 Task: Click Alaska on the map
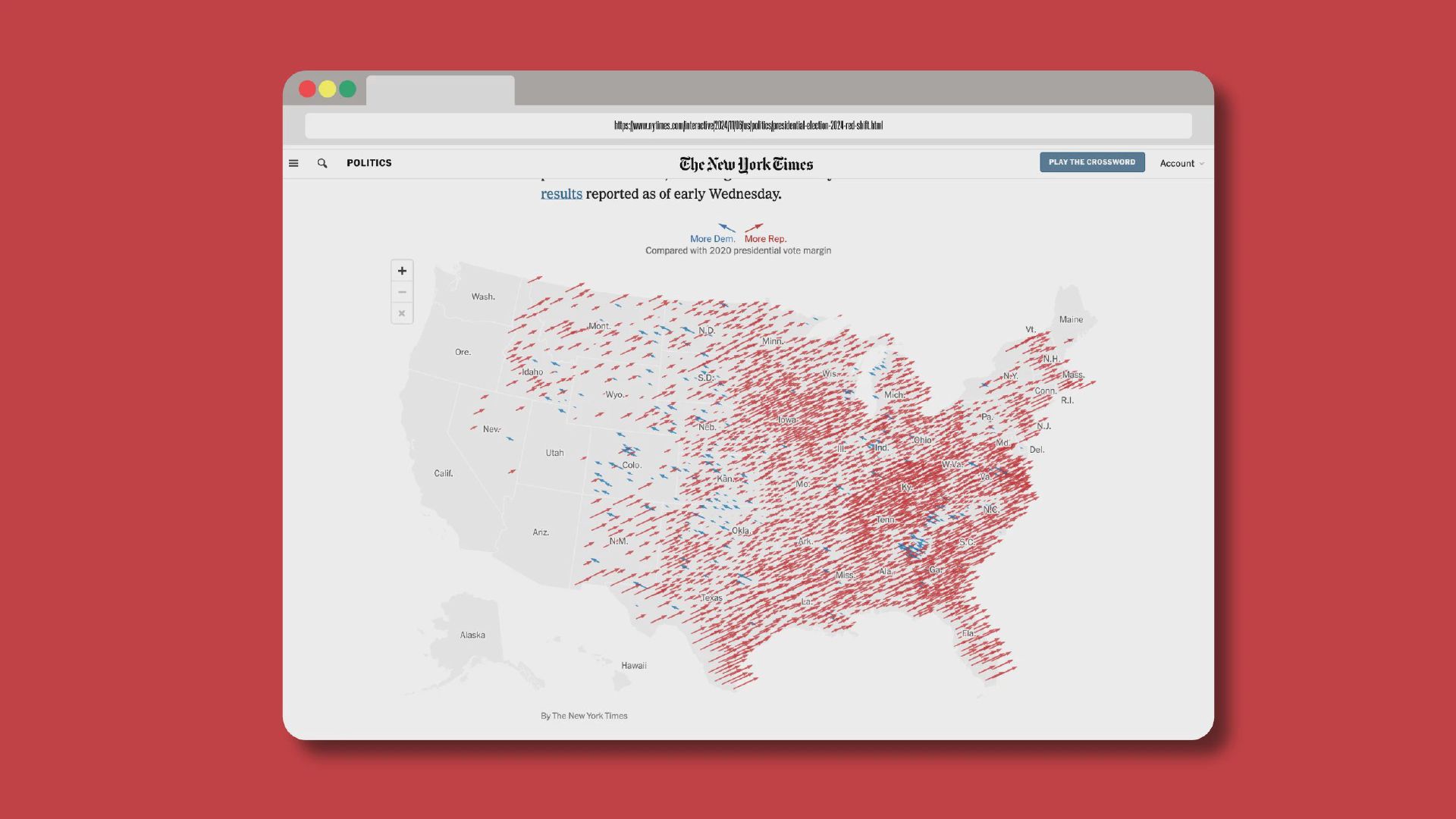point(472,635)
